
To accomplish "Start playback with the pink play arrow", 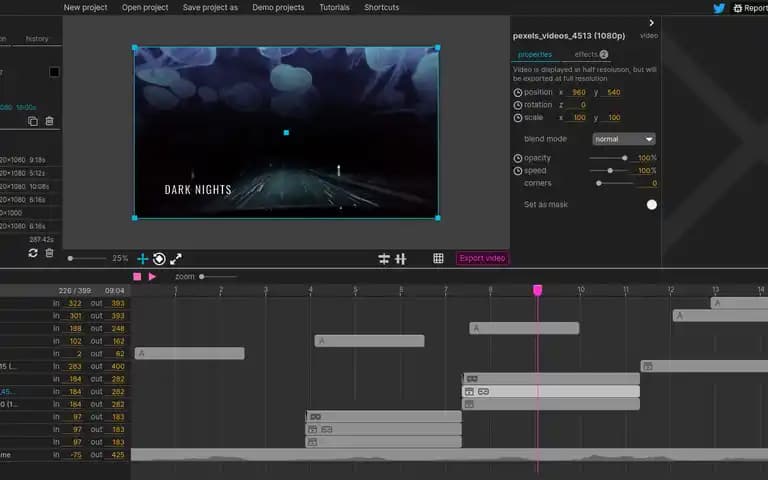I will (x=152, y=277).
